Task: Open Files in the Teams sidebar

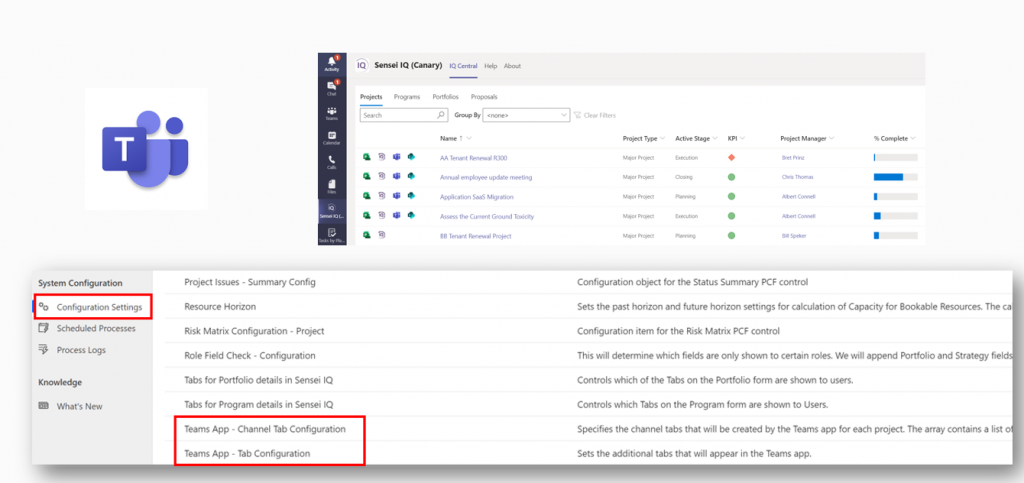Action: [x=332, y=187]
